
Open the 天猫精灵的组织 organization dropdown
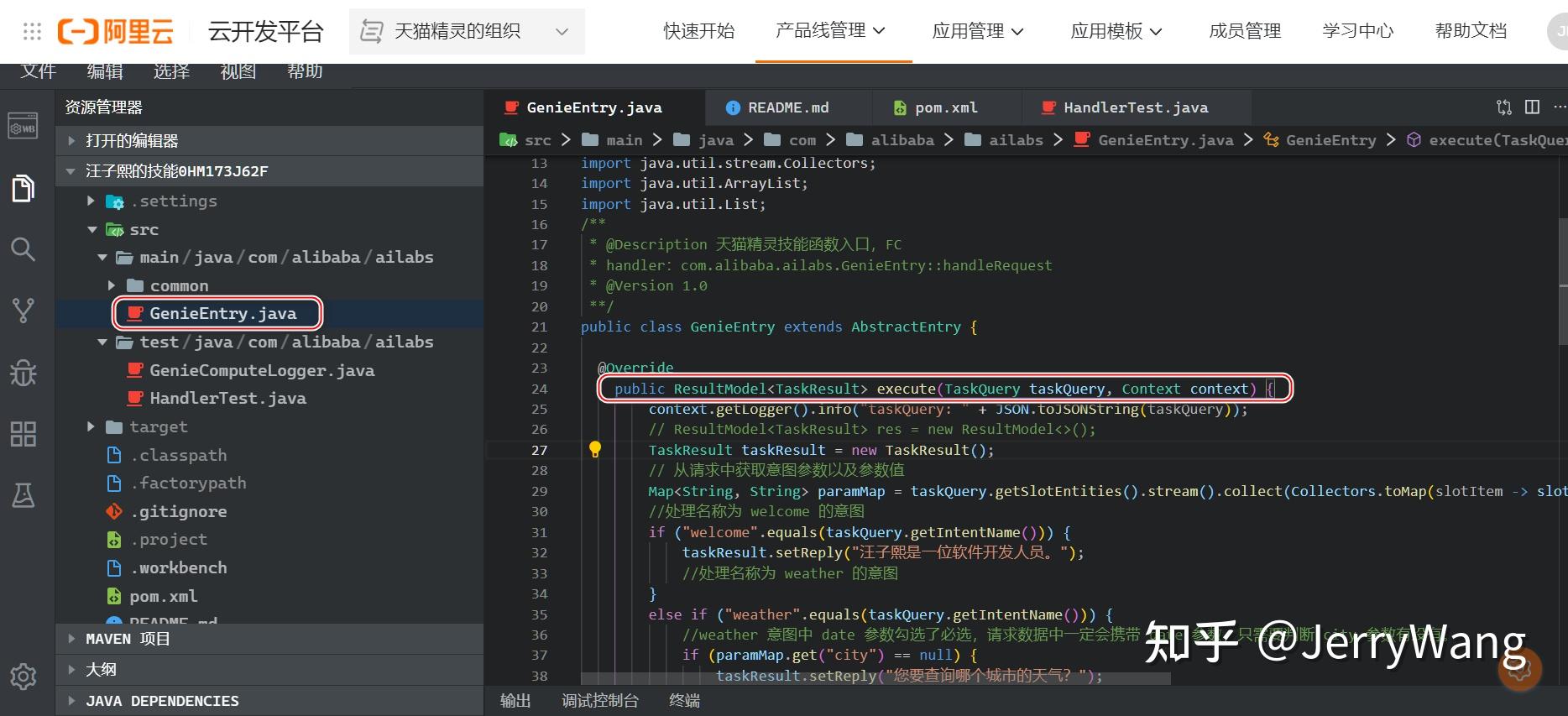point(467,32)
